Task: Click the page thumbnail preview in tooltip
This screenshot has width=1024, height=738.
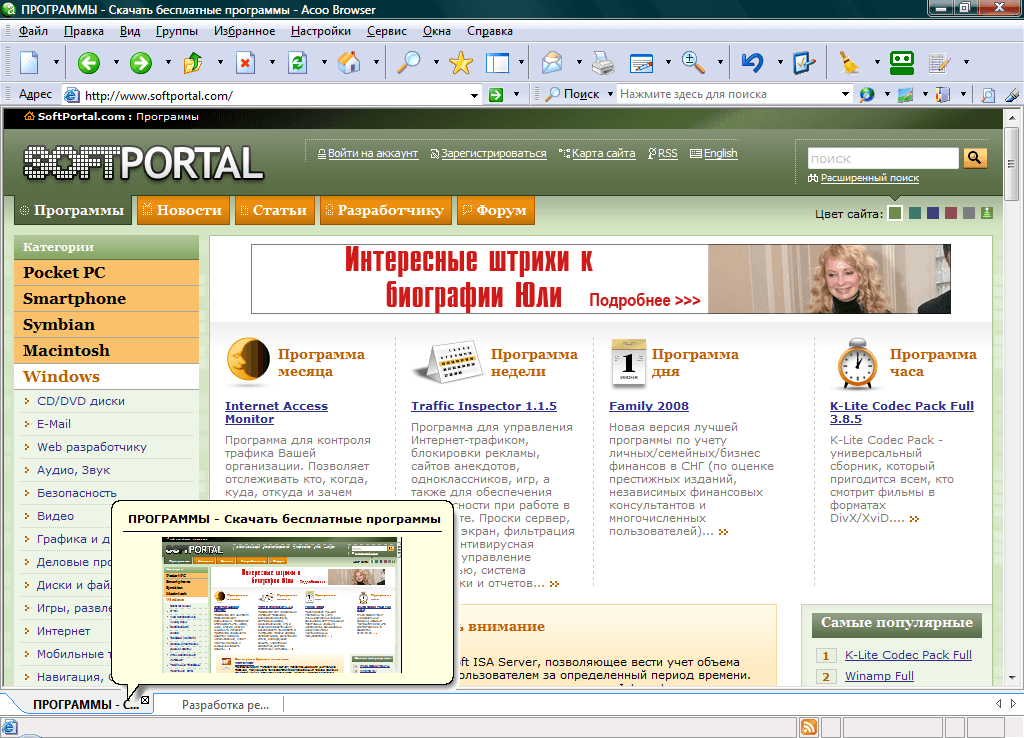Action: [282, 605]
